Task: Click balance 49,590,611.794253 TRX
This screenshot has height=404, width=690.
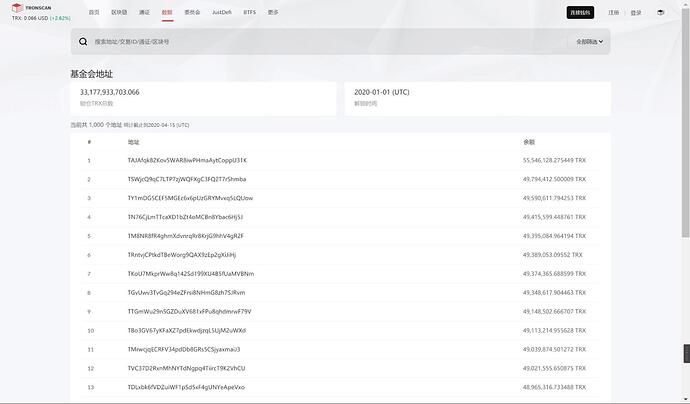Action: click(554, 198)
